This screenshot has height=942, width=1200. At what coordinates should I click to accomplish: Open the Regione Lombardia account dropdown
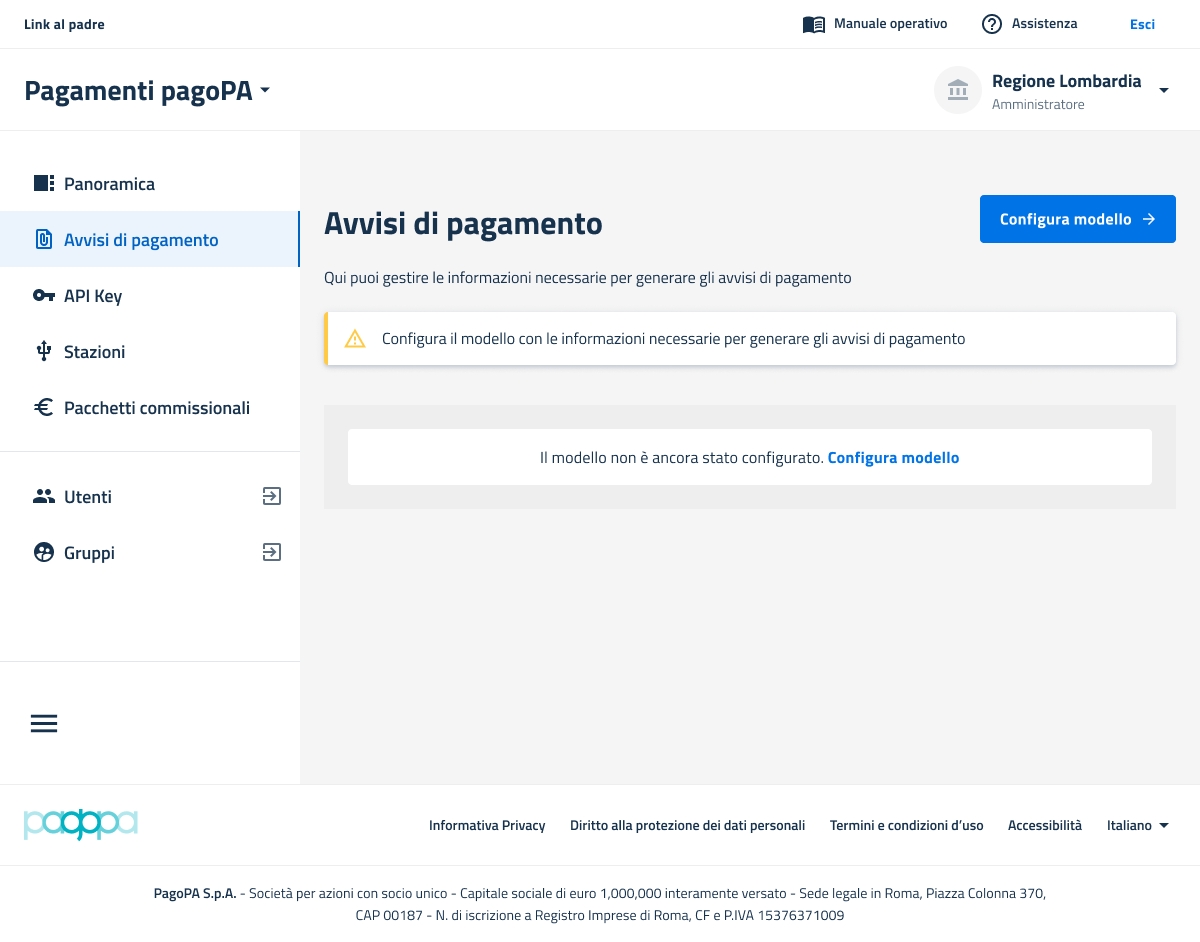(1163, 91)
